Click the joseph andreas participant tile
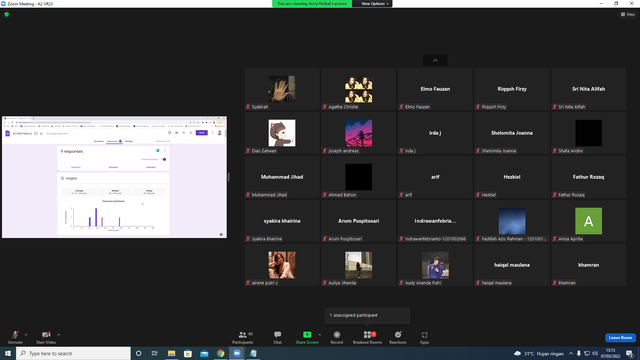This screenshot has height=360, width=640. 358,133
